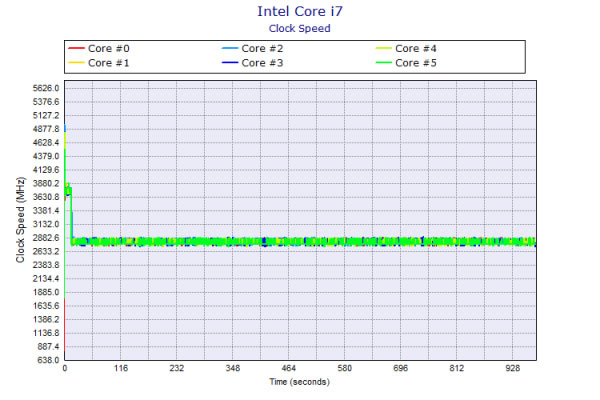The width and height of the screenshot is (600, 400).
Task: Click the 2633.2 y-axis value
Action: pyautogui.click(x=46, y=251)
